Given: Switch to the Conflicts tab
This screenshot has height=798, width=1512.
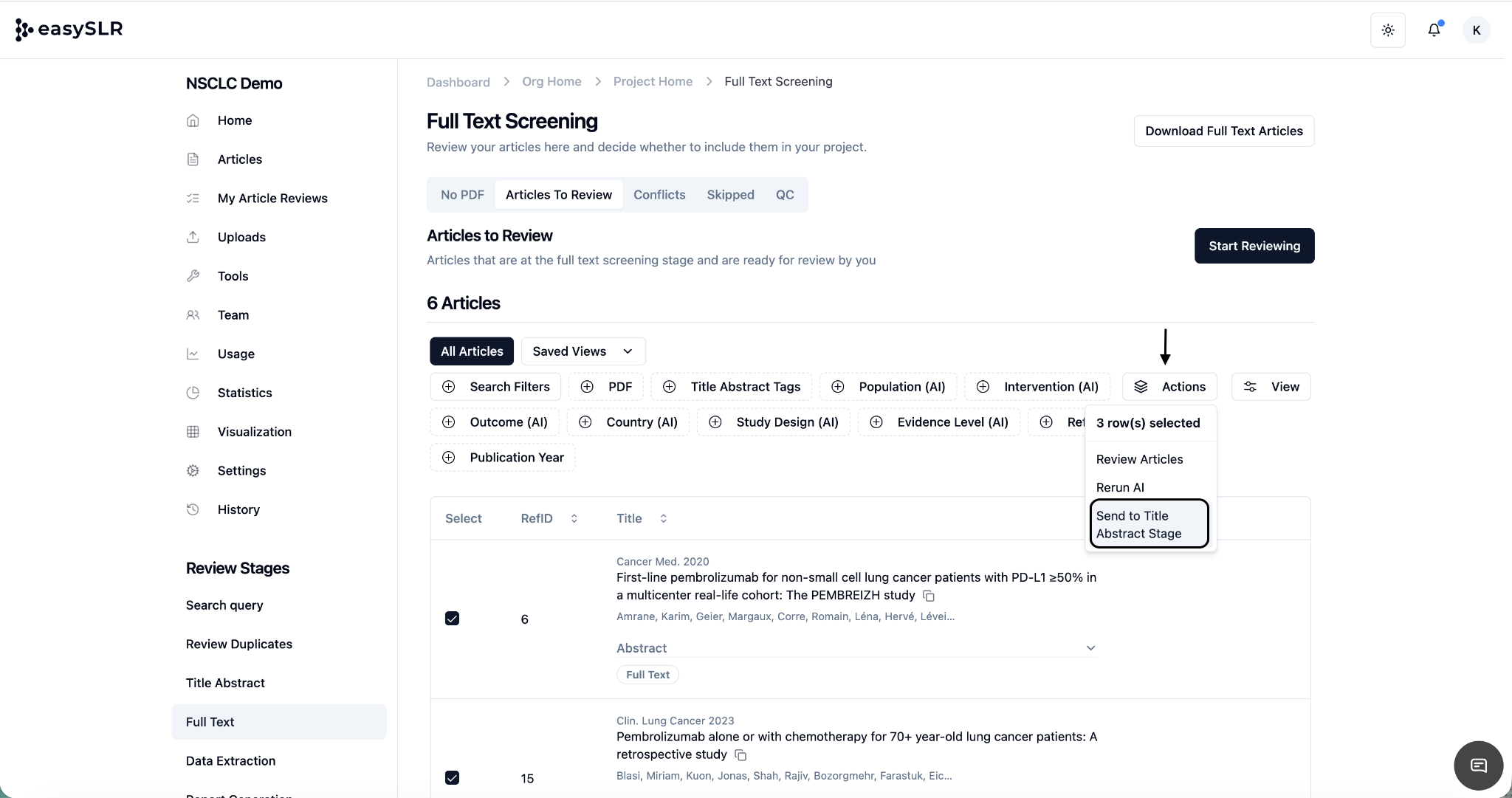Looking at the screenshot, I should click(659, 195).
